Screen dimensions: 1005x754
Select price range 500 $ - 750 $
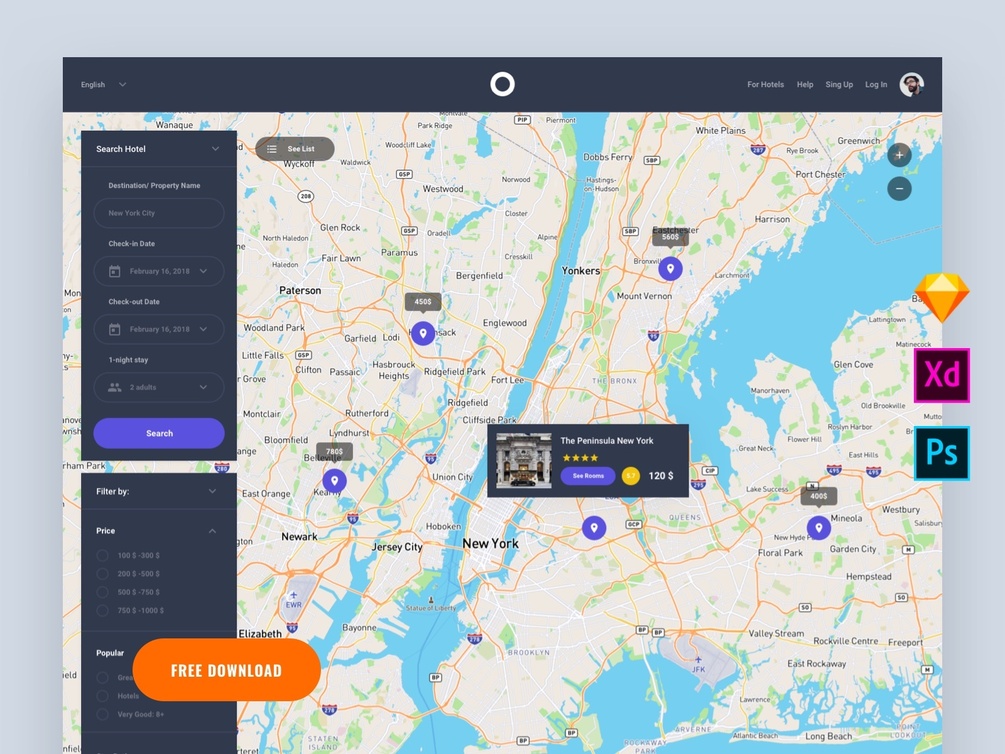click(102, 592)
